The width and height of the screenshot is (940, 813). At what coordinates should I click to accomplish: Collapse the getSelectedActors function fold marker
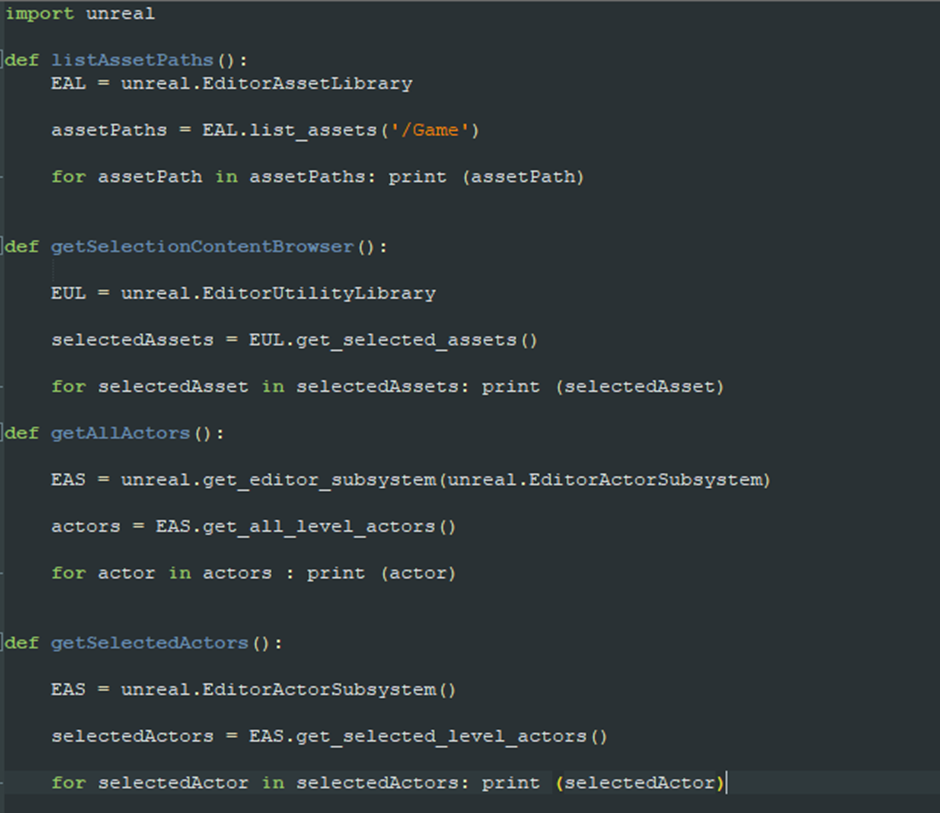click(2, 643)
